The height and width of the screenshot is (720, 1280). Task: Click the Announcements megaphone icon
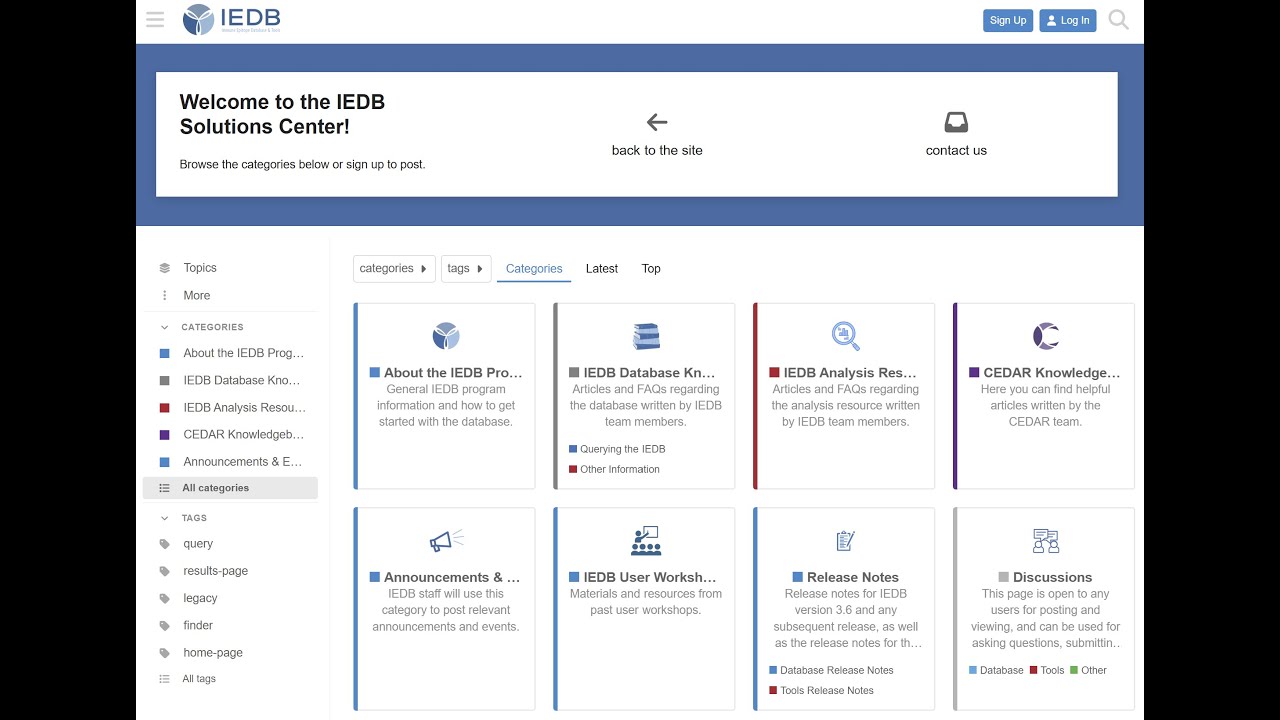(x=446, y=541)
